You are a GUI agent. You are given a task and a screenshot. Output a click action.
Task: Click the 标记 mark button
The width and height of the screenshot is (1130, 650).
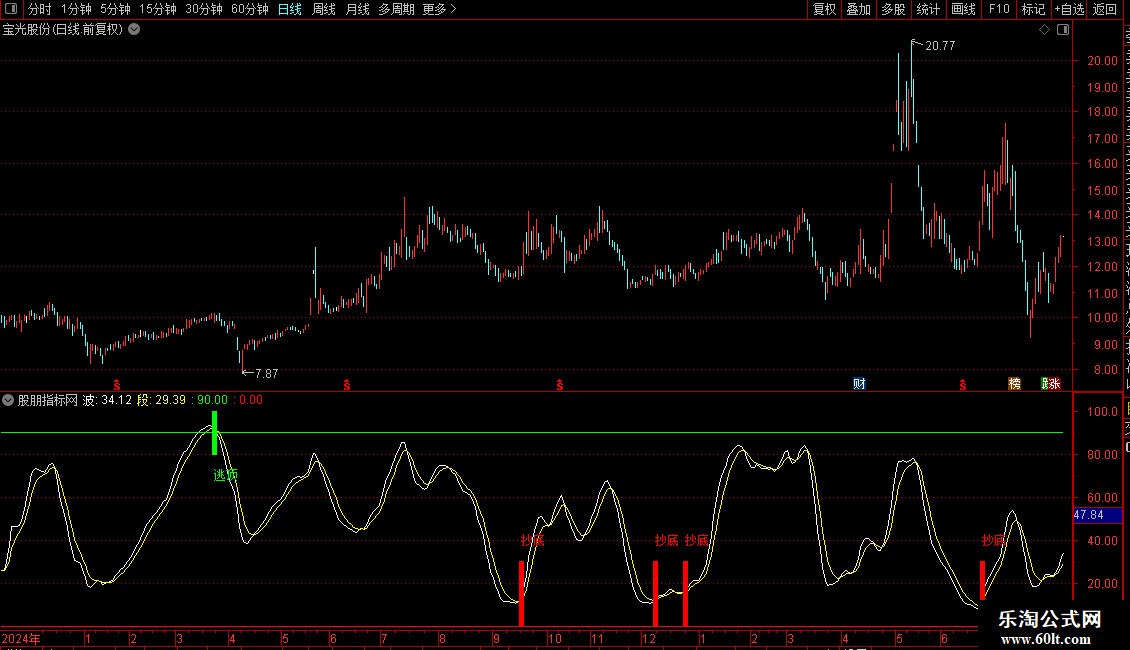pos(1033,9)
